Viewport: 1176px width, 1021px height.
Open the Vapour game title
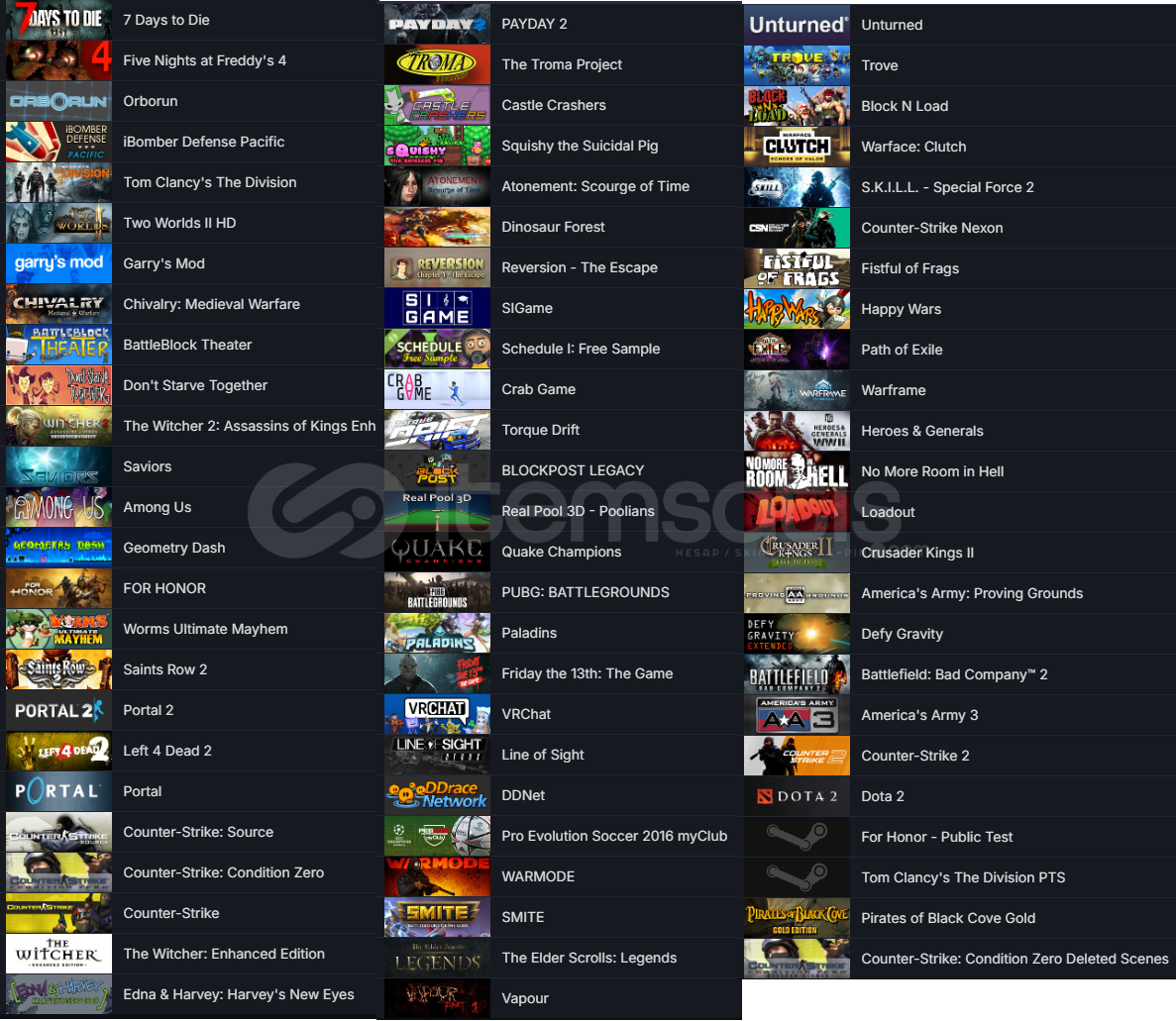pos(525,998)
